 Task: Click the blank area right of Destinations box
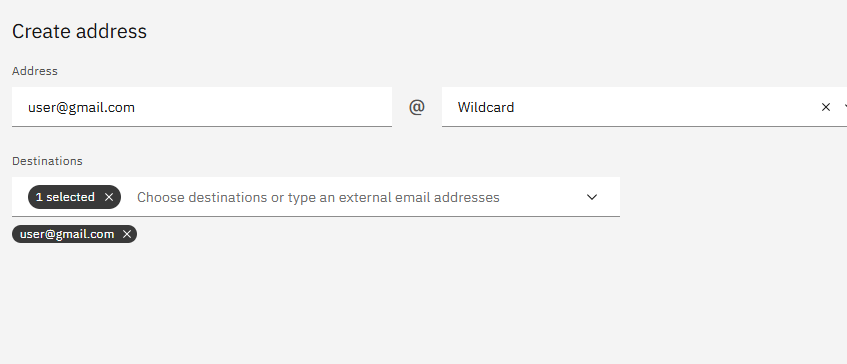pos(733,197)
